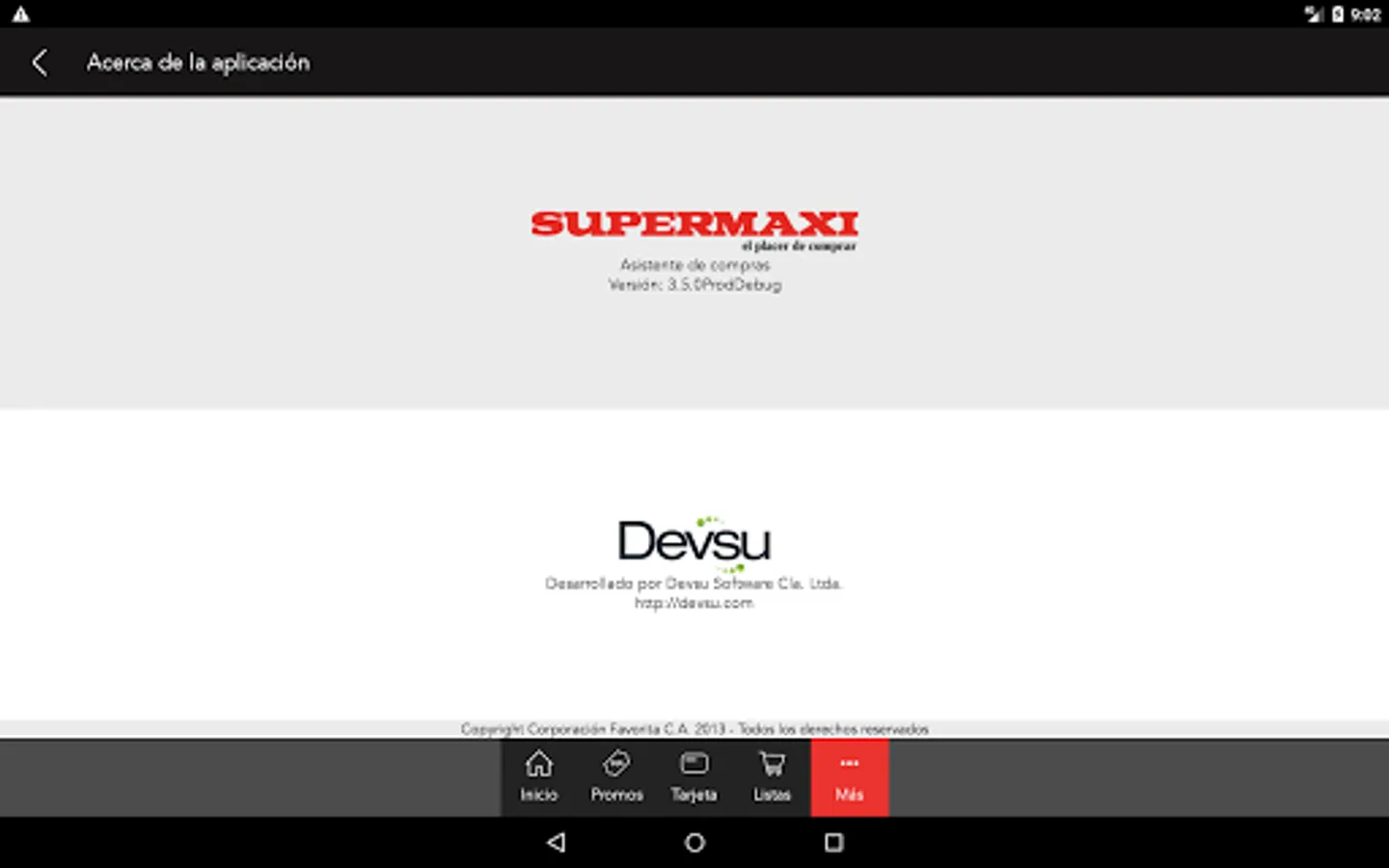
Task: Select the Más tab
Action: coord(850,777)
